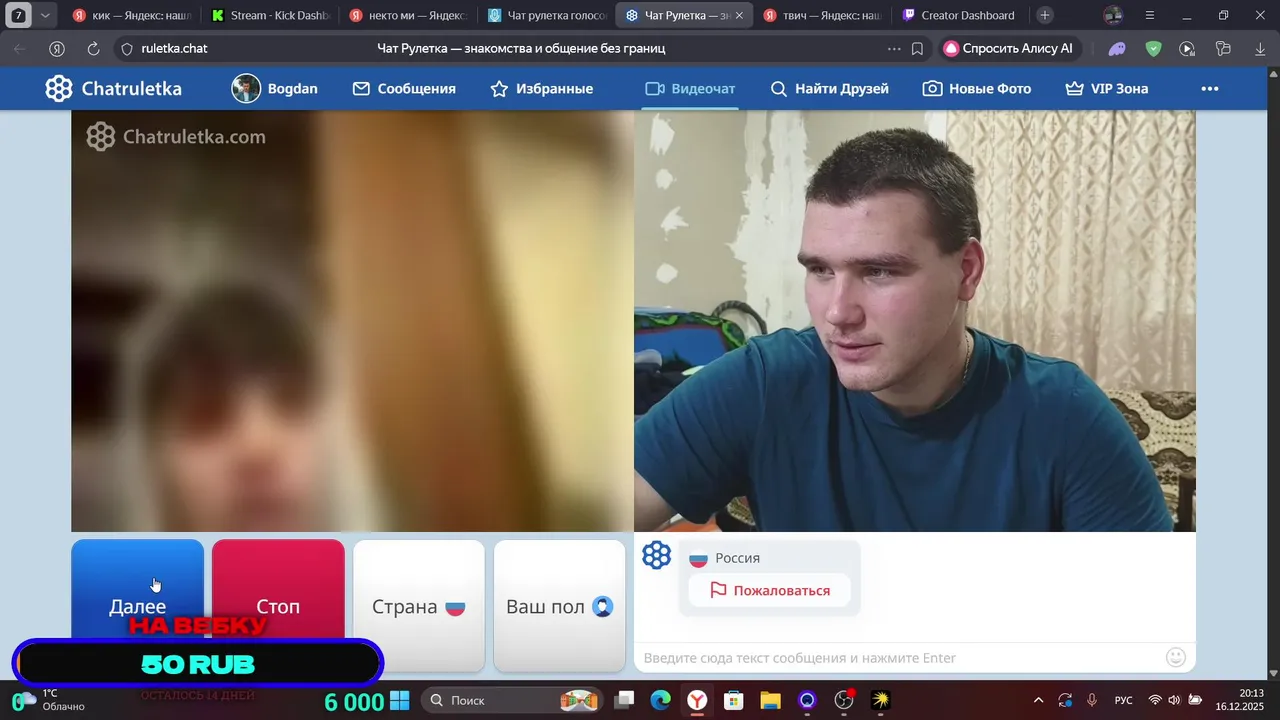Switch to Чат рулетка голосовой tab

[x=546, y=16]
